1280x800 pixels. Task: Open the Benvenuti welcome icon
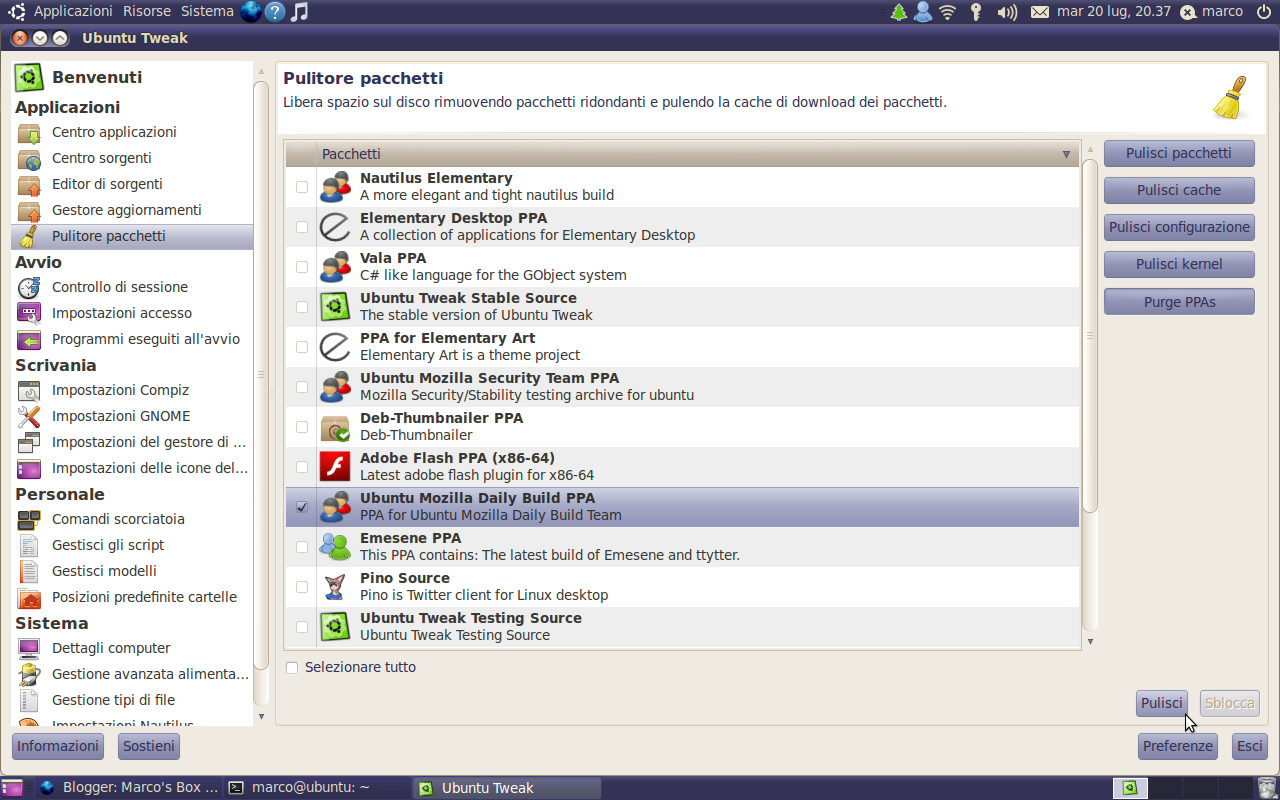click(29, 77)
